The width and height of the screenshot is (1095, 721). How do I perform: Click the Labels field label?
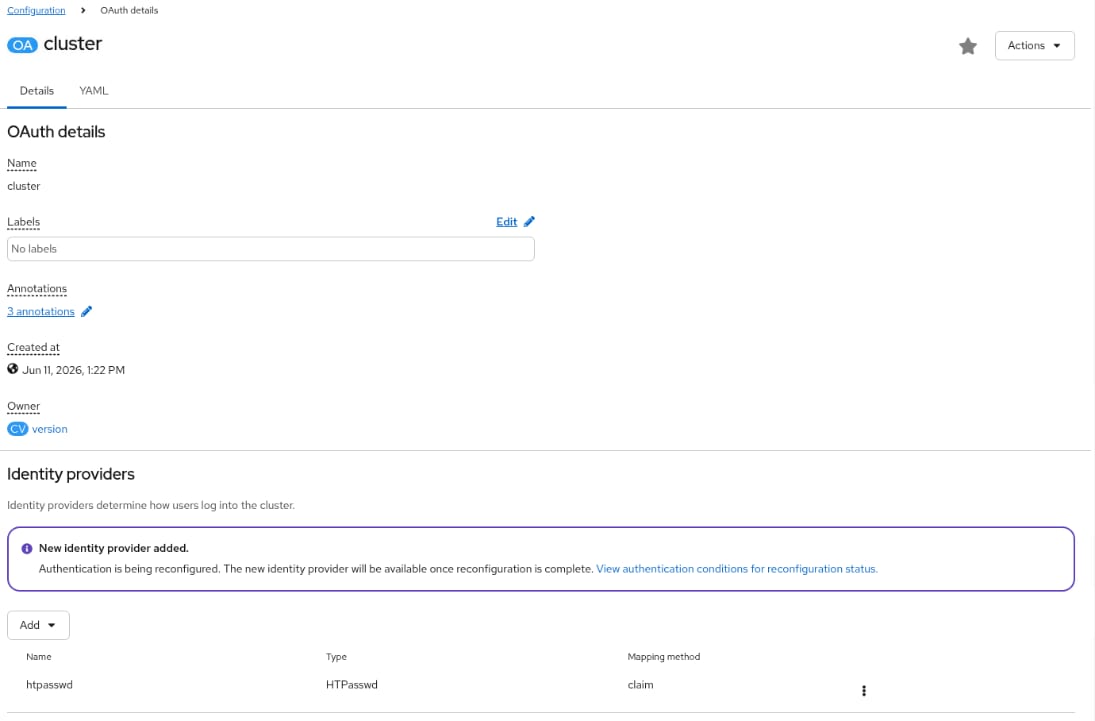click(x=24, y=222)
